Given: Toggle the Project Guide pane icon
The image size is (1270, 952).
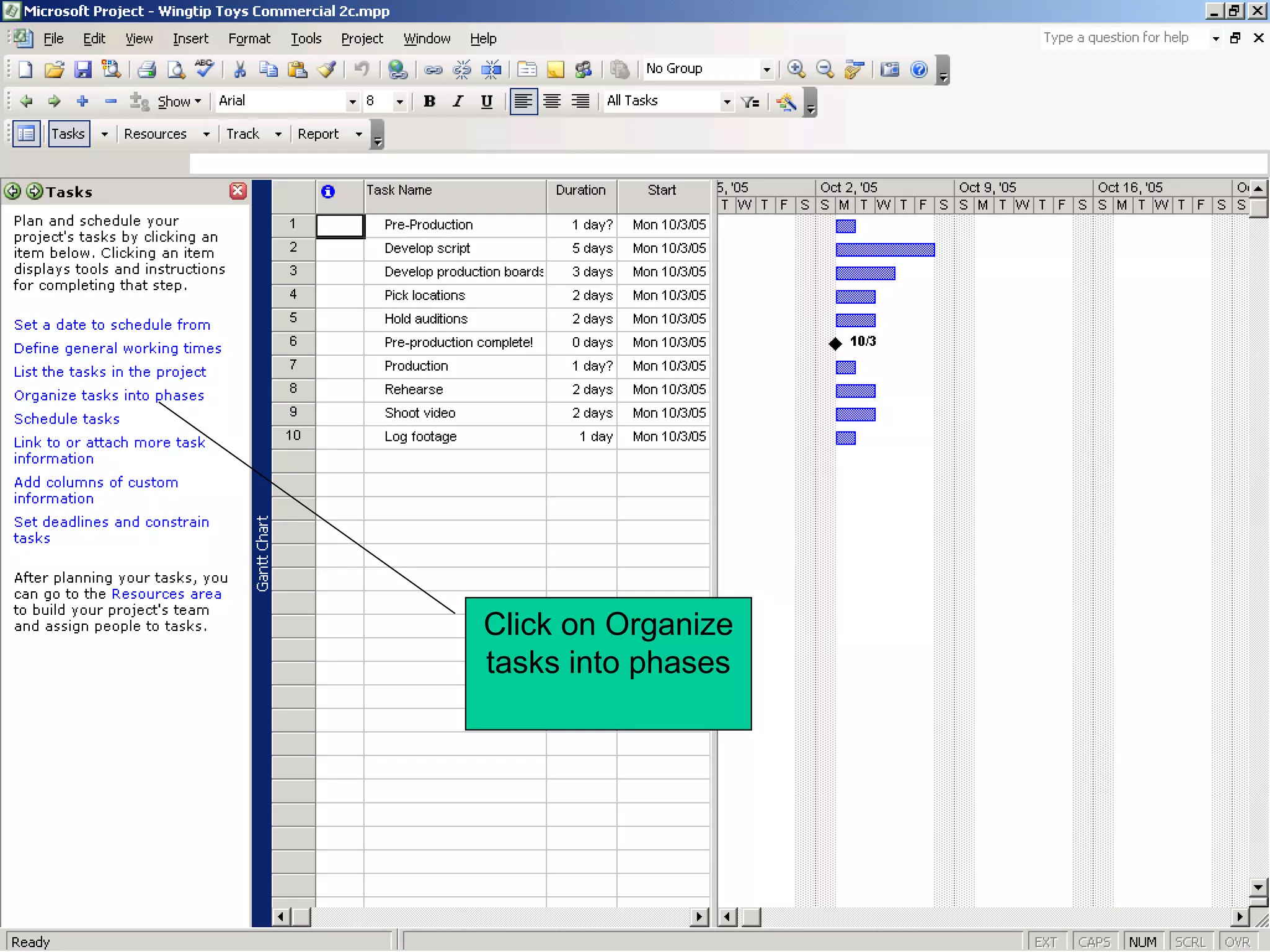Looking at the screenshot, I should (x=26, y=134).
